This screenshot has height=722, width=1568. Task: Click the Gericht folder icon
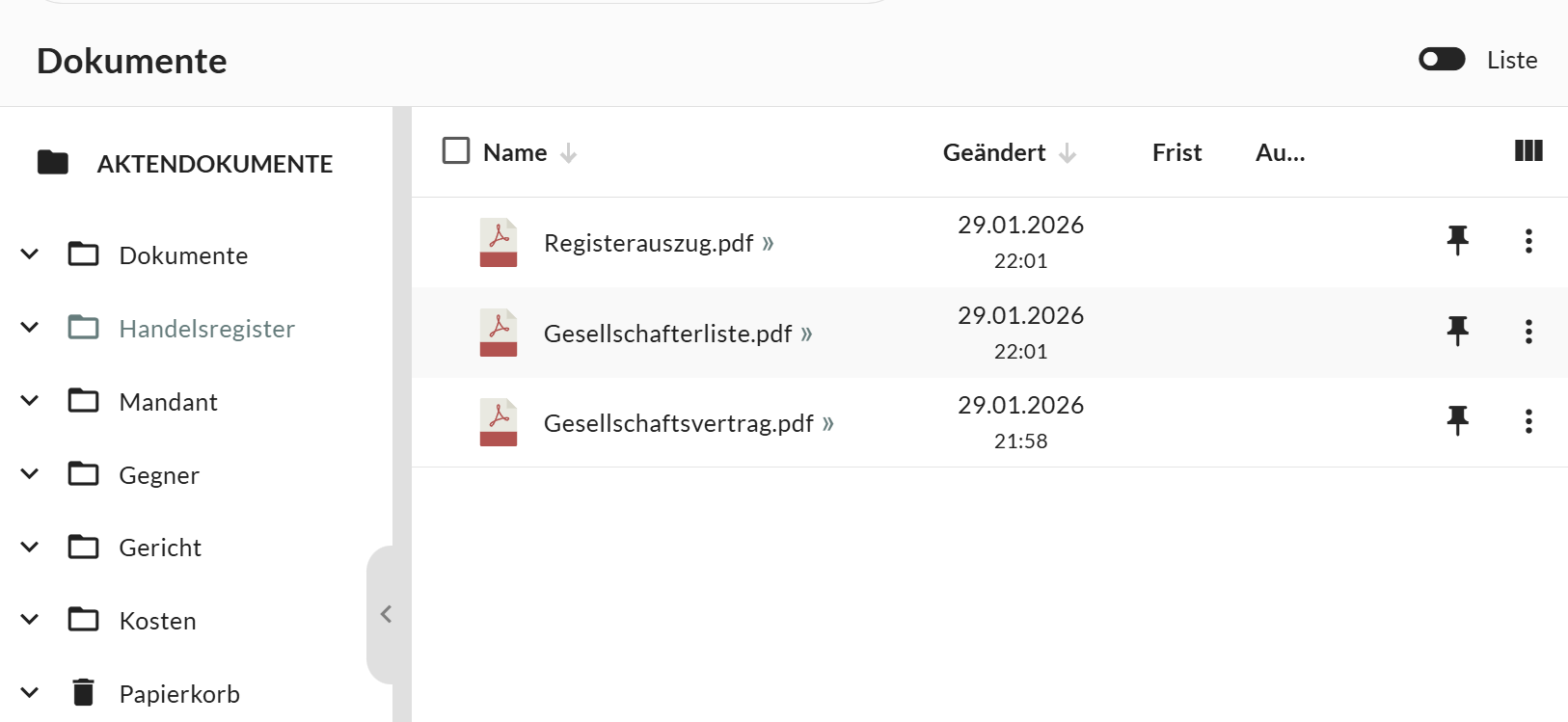pyautogui.click(x=84, y=547)
